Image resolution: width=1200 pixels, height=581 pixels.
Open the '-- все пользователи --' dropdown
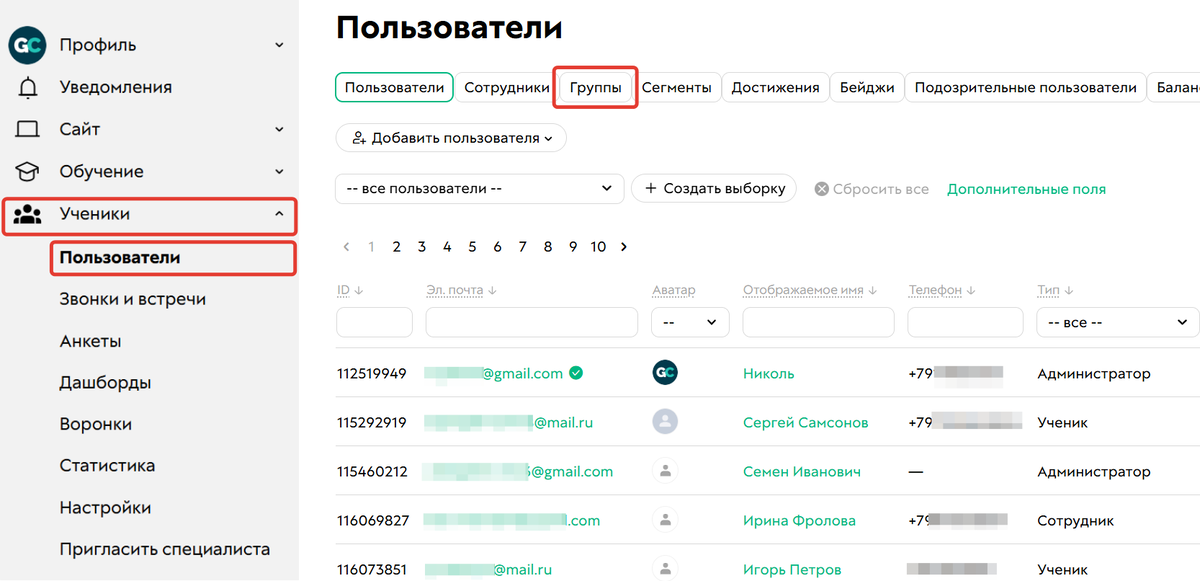479,188
